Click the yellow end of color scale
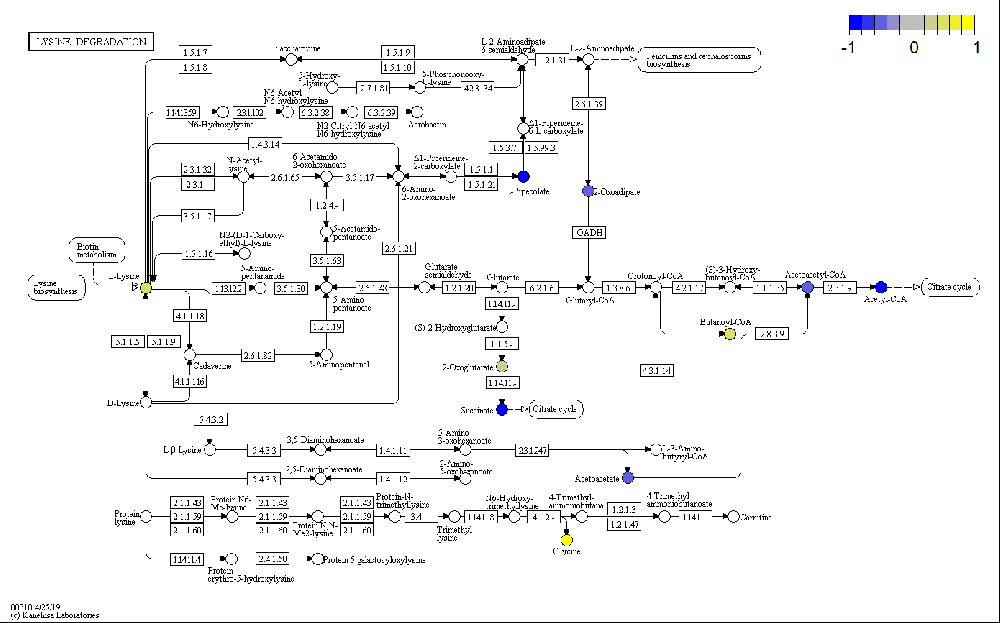Screen dimensions: 1000x623 (969, 24)
